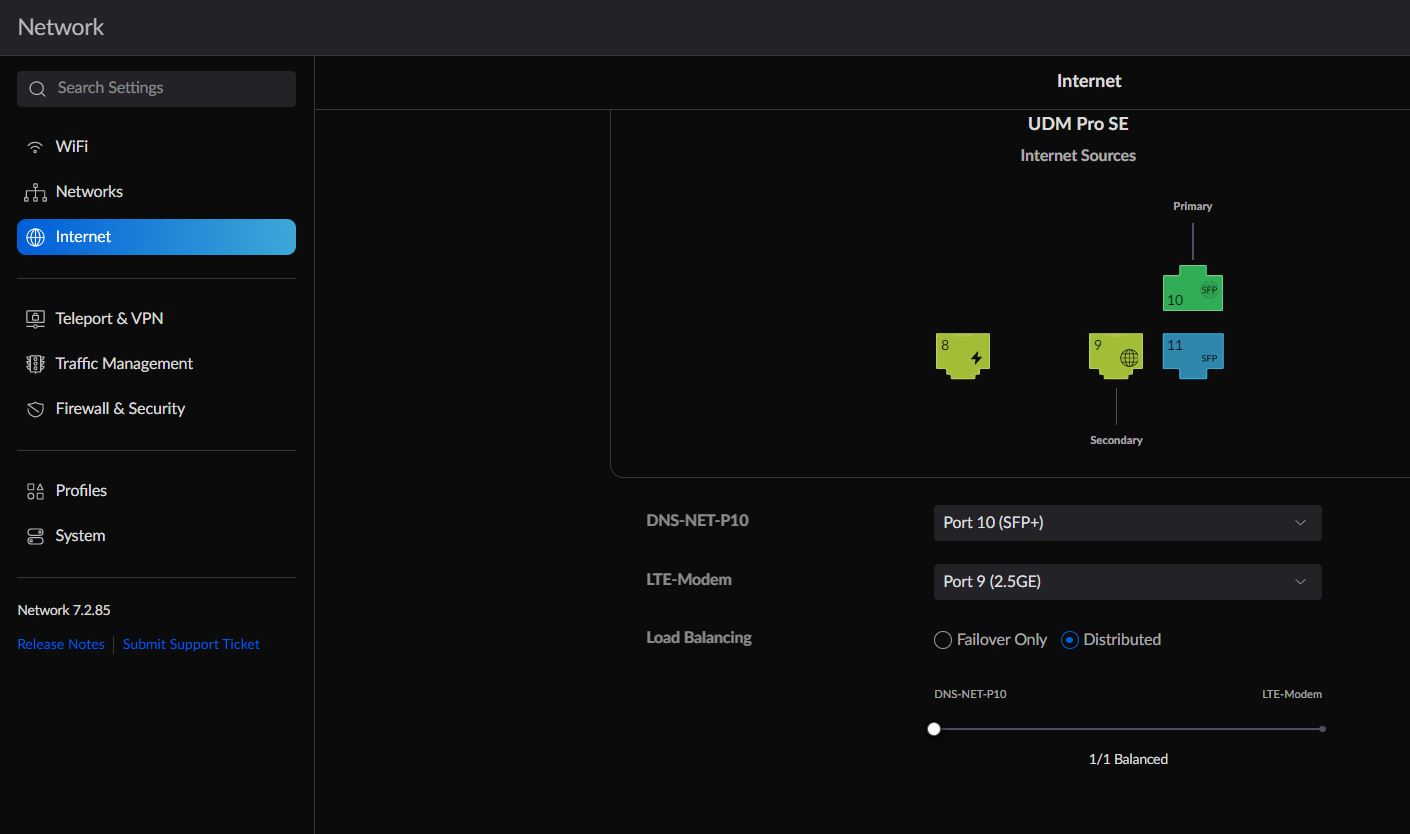The height and width of the screenshot is (834, 1410).
Task: Click the load balancing slider handle
Action: pos(934,729)
